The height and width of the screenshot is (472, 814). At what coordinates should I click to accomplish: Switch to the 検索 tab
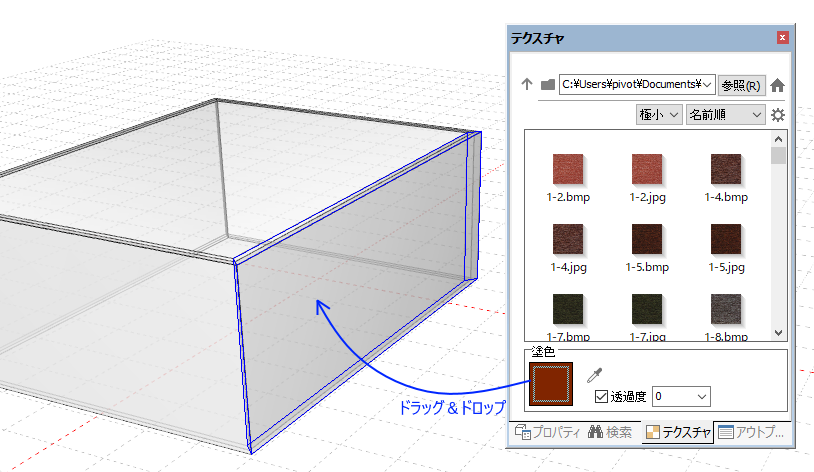[x=611, y=433]
